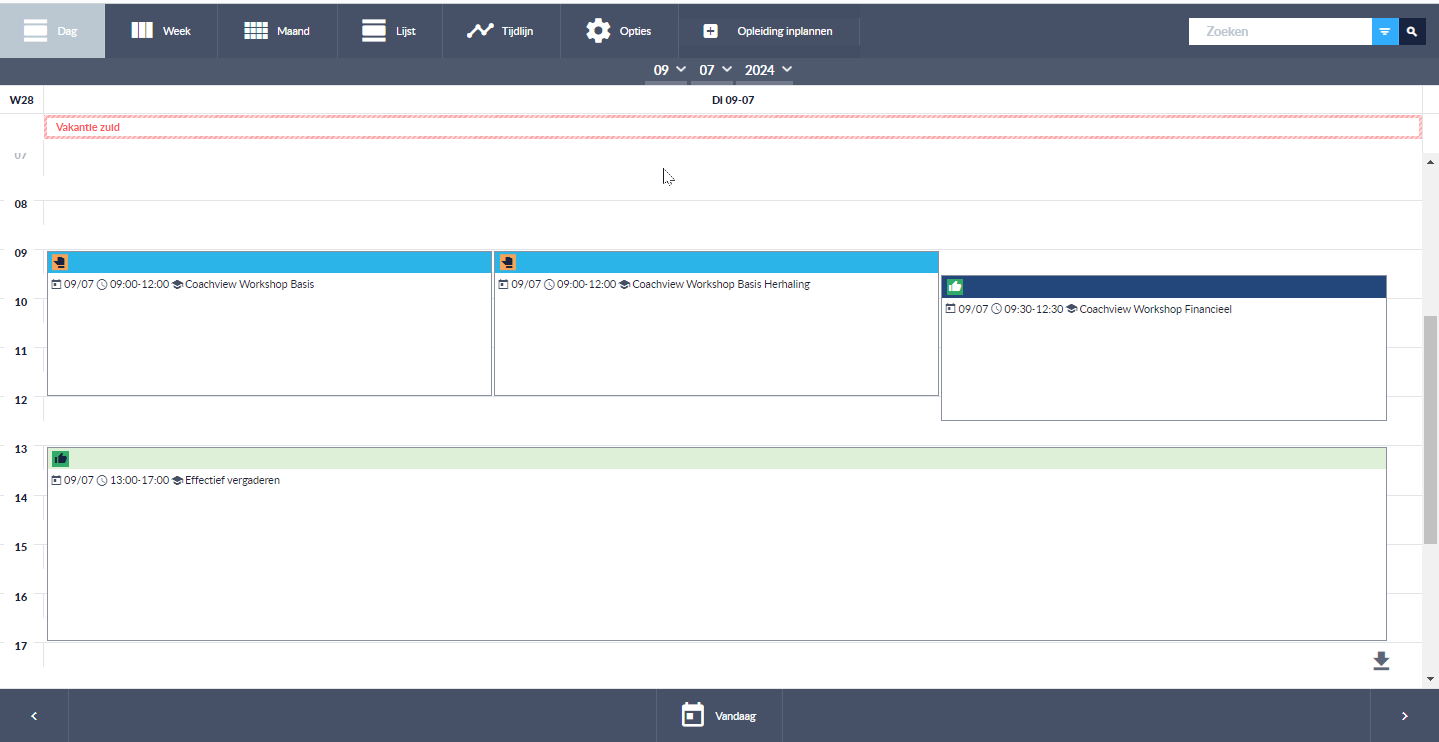
Task: Click scrollbar down arrow
Action: (x=1430, y=679)
